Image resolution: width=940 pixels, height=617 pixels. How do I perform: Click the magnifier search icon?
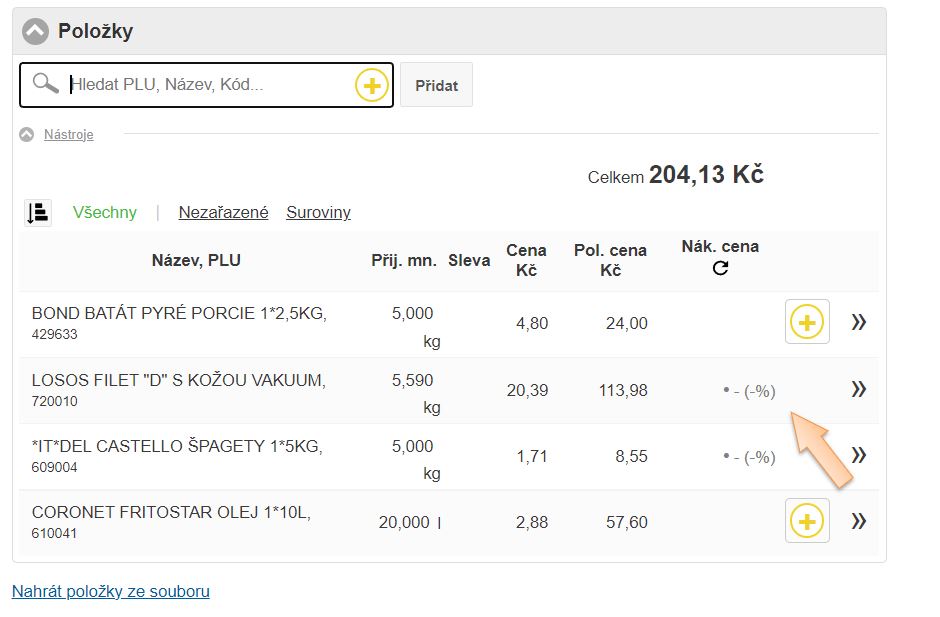[x=46, y=84]
